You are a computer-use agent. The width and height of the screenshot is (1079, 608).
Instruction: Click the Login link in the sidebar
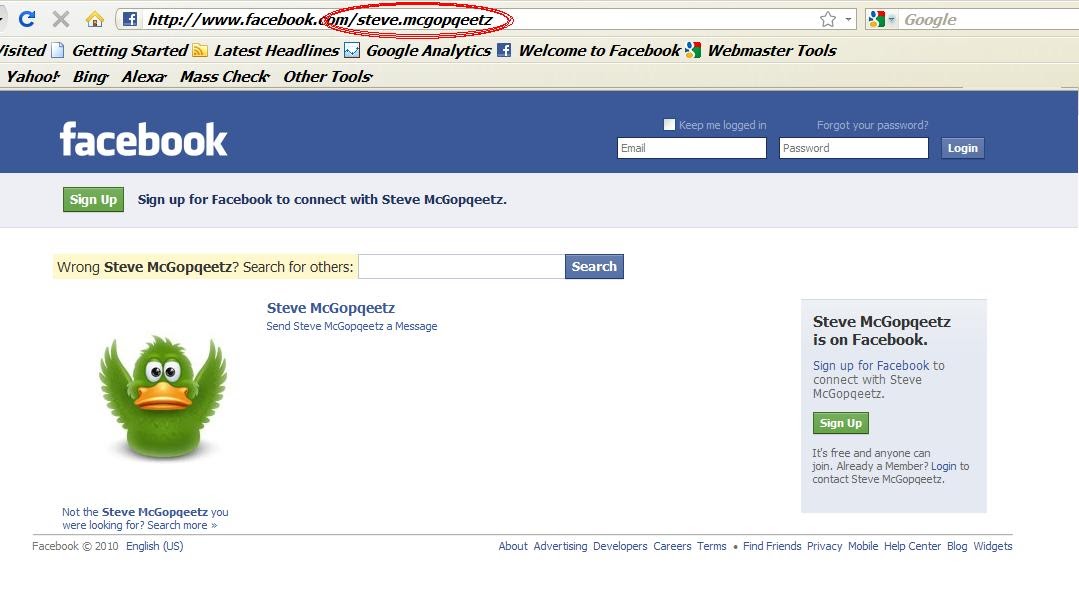tap(943, 466)
